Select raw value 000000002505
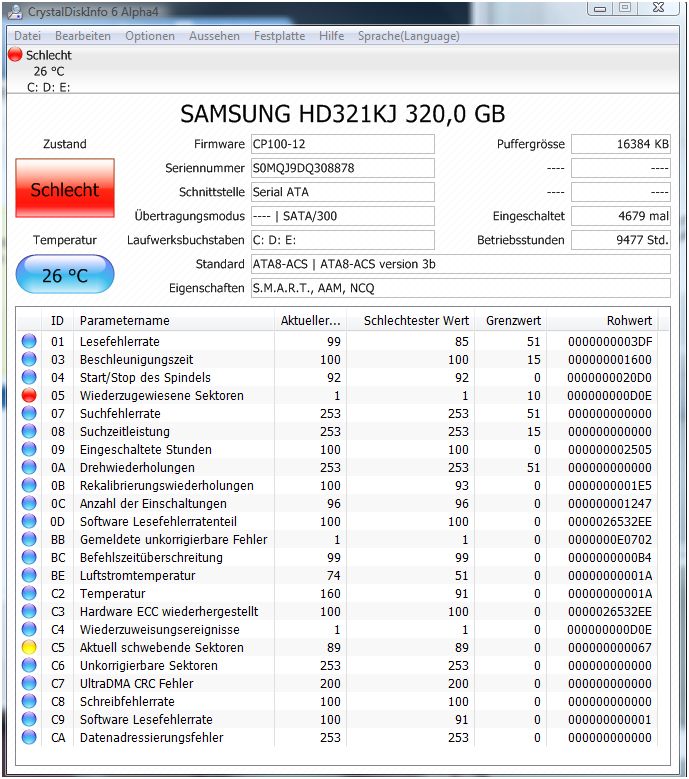Viewport: 689px width, 779px height. (610, 450)
